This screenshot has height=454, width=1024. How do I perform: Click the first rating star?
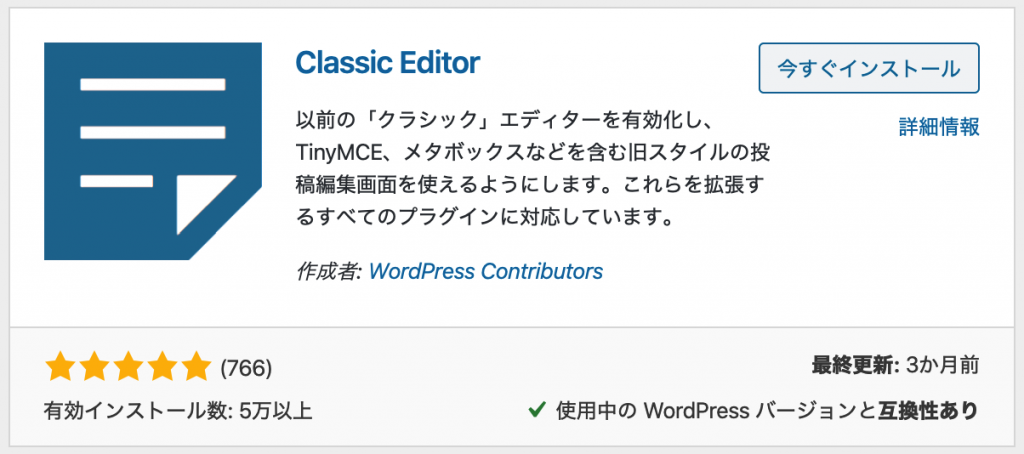click(60, 367)
